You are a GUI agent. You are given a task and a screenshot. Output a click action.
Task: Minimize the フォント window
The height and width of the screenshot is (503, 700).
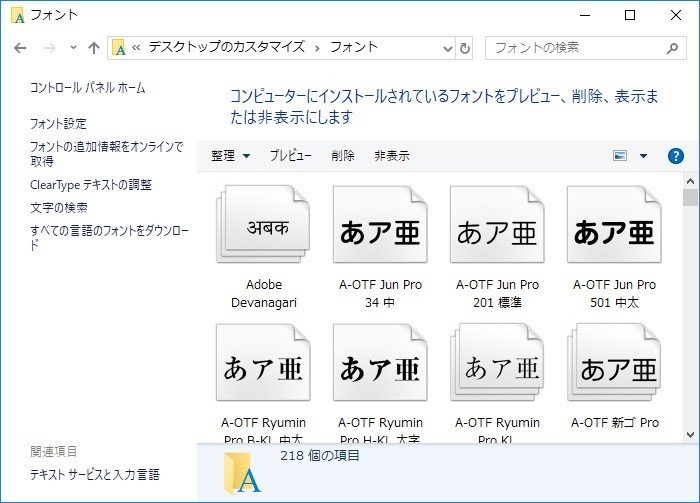point(585,15)
